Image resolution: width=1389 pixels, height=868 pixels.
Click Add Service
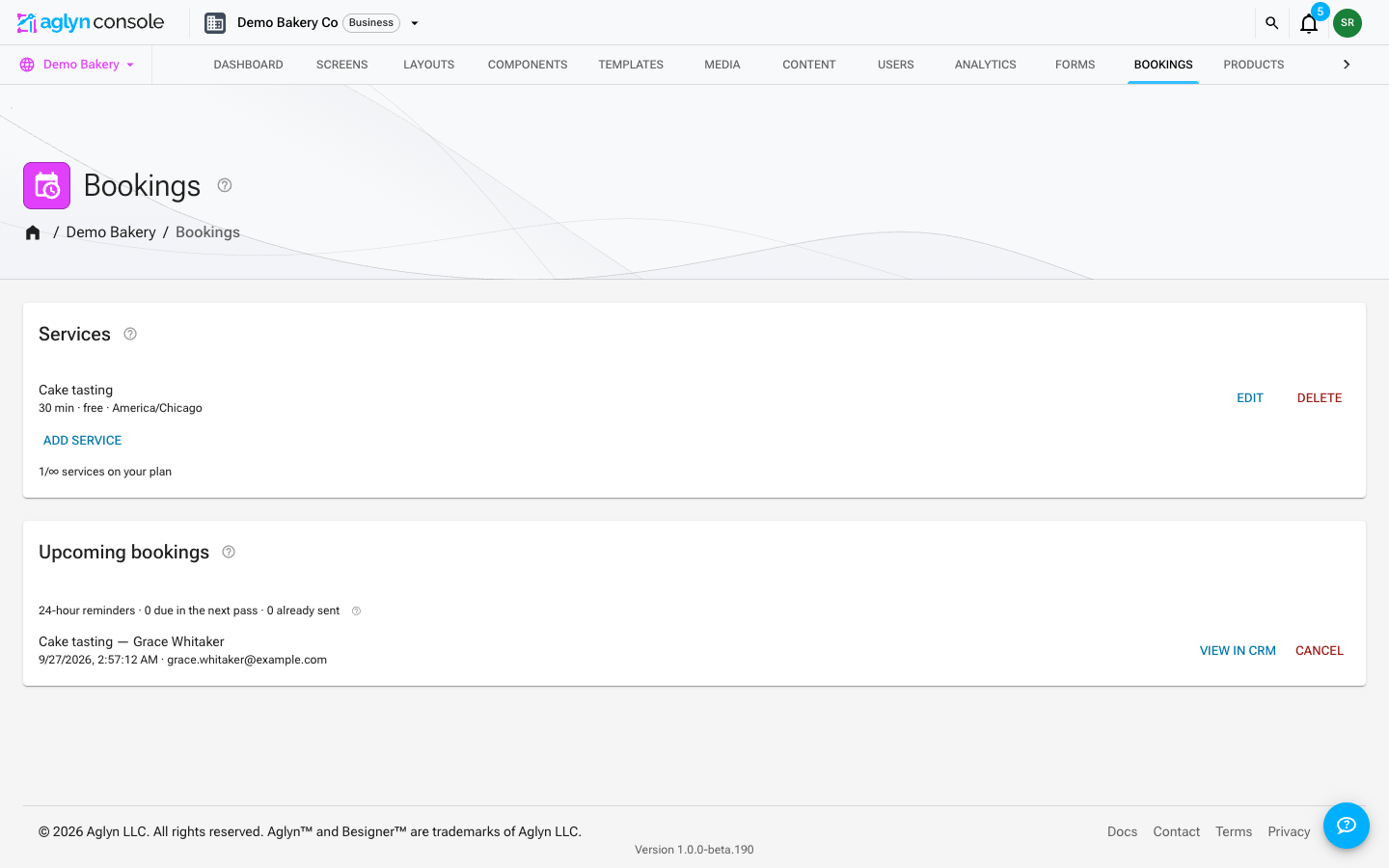[x=83, y=441]
